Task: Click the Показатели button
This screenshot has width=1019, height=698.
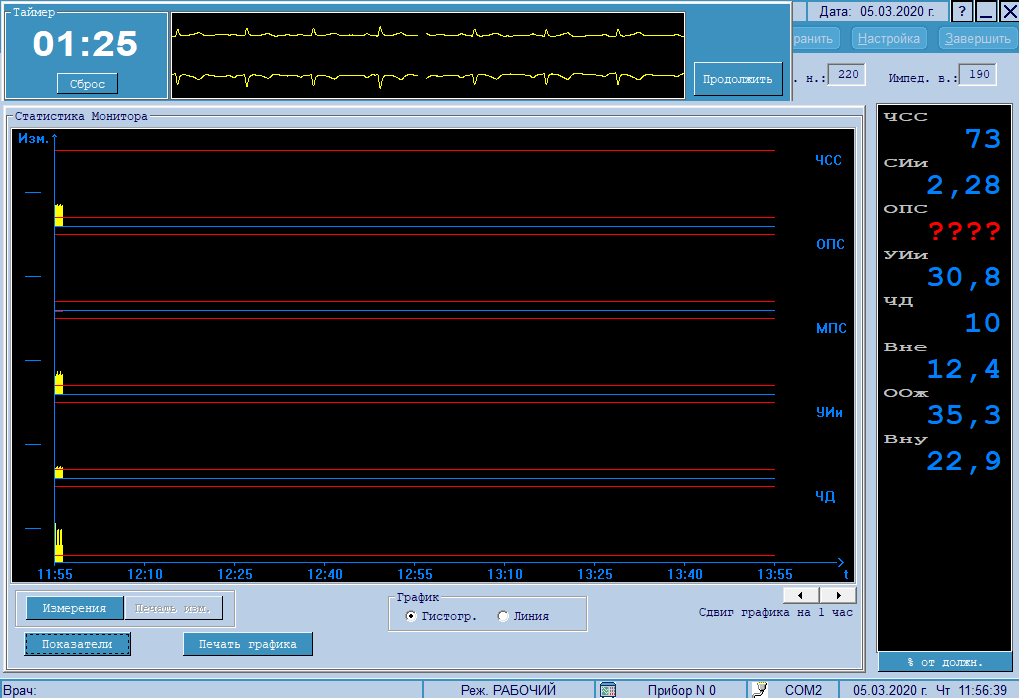Action: pyautogui.click(x=77, y=644)
